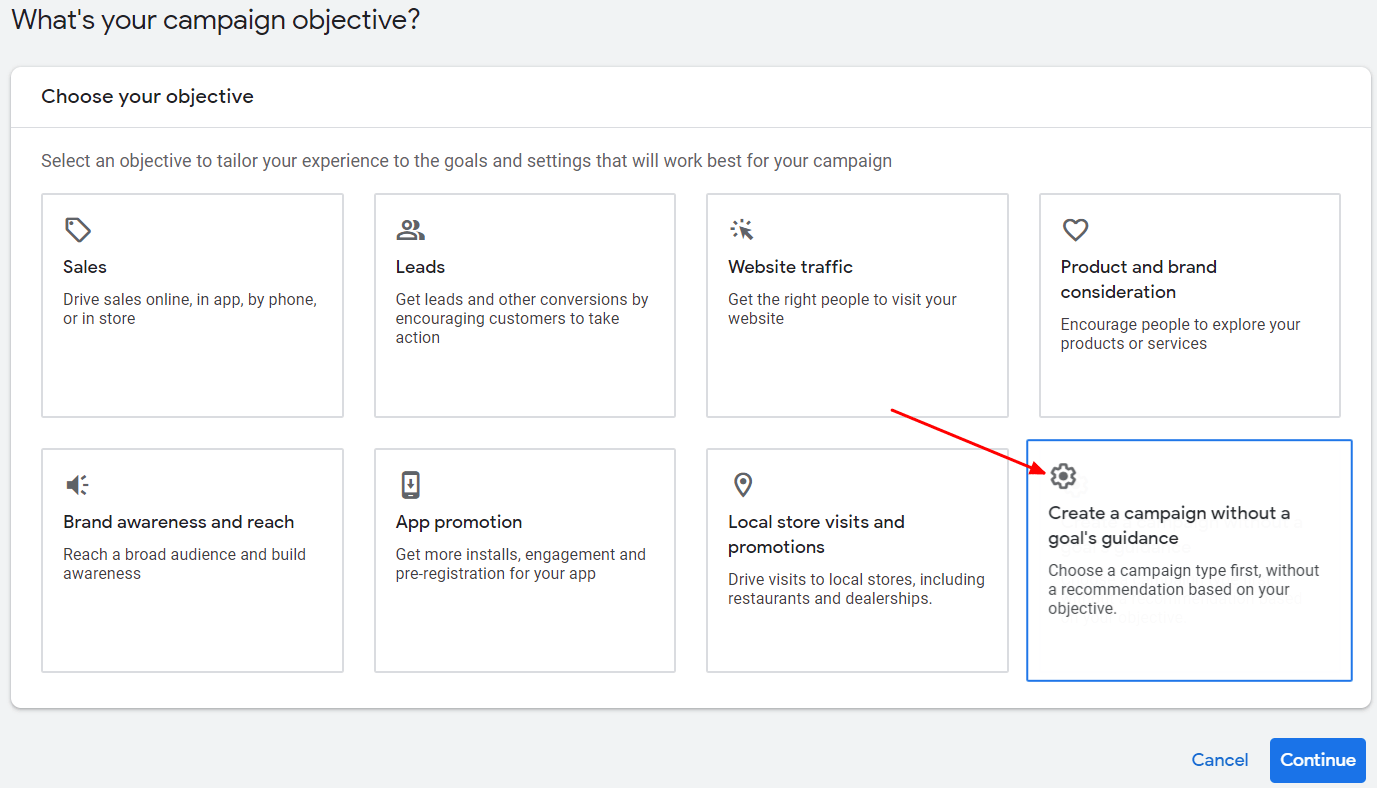This screenshot has height=788, width=1377.
Task: Choose Local store visits and promotions
Action: 856,560
